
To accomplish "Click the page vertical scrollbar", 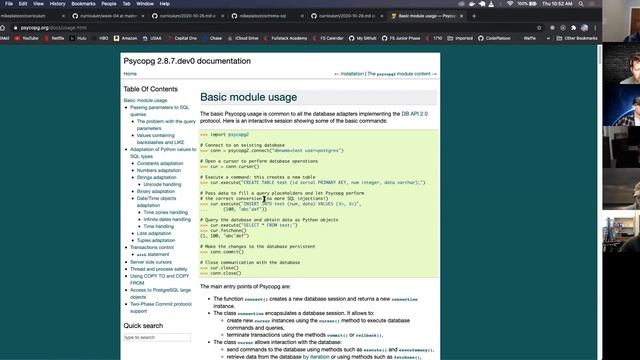I will [x=600, y=54].
